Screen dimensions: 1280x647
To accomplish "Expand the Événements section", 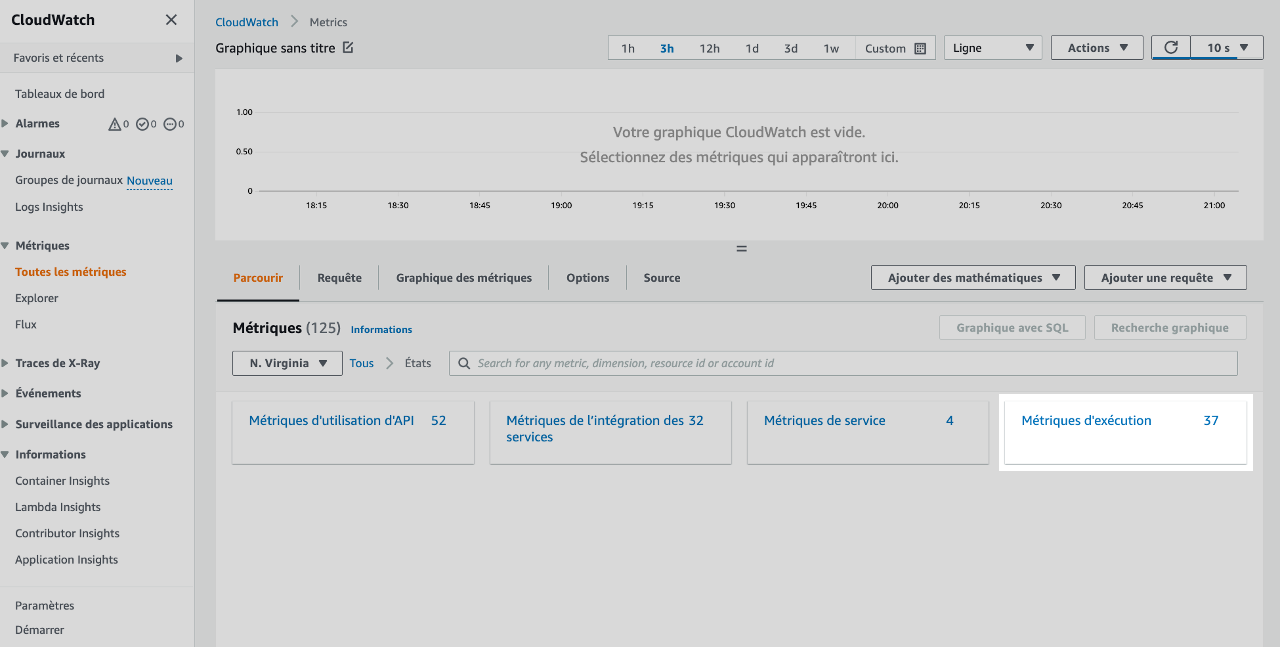I will click(x=6, y=394).
